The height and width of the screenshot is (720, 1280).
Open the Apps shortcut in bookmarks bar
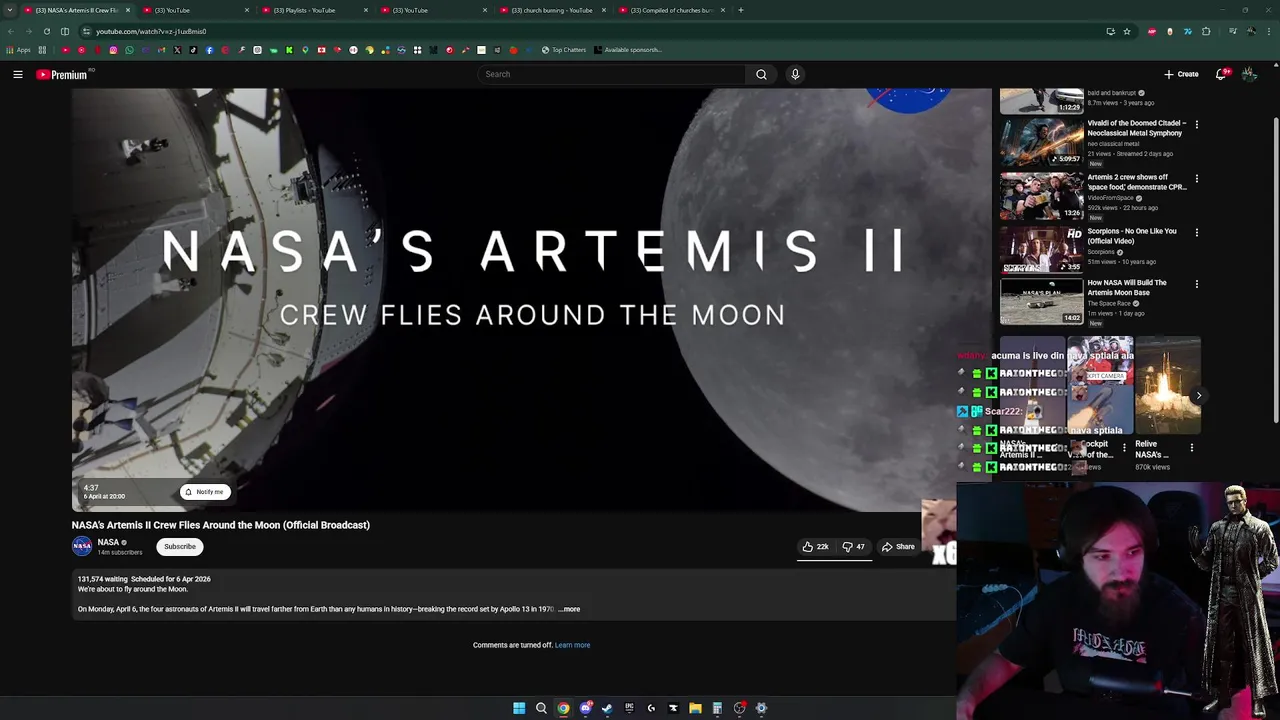[x=18, y=50]
